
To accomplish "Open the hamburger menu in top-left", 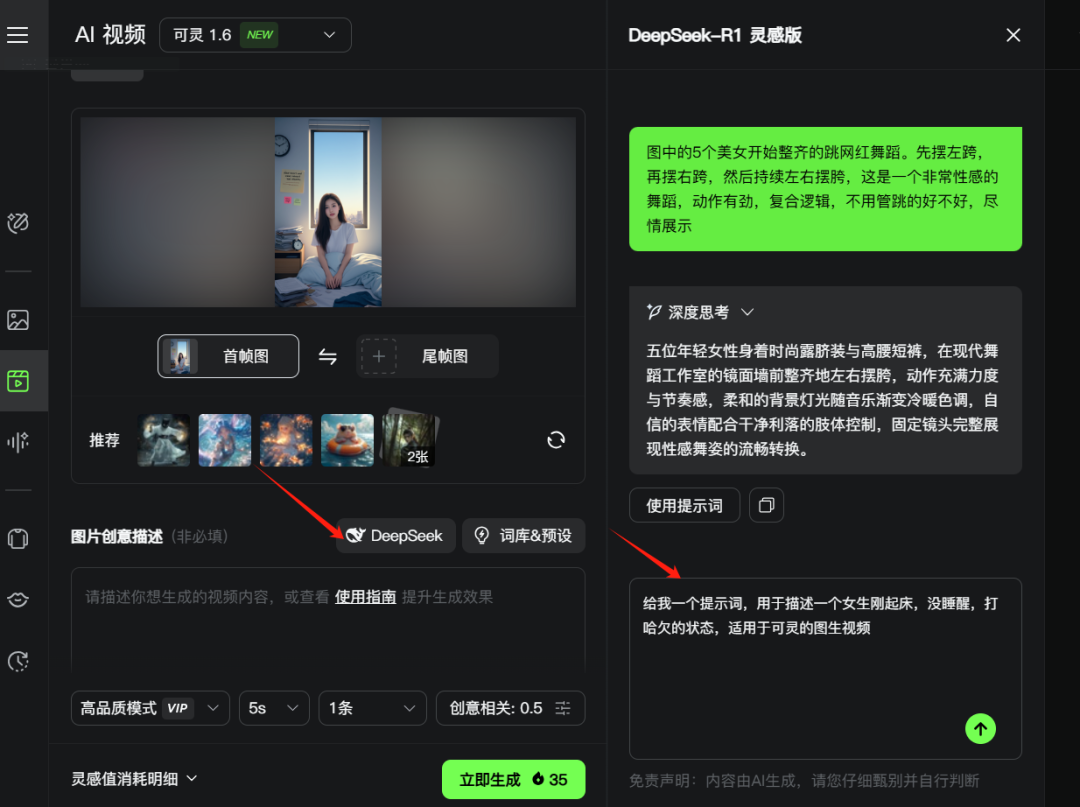I will (x=18, y=35).
